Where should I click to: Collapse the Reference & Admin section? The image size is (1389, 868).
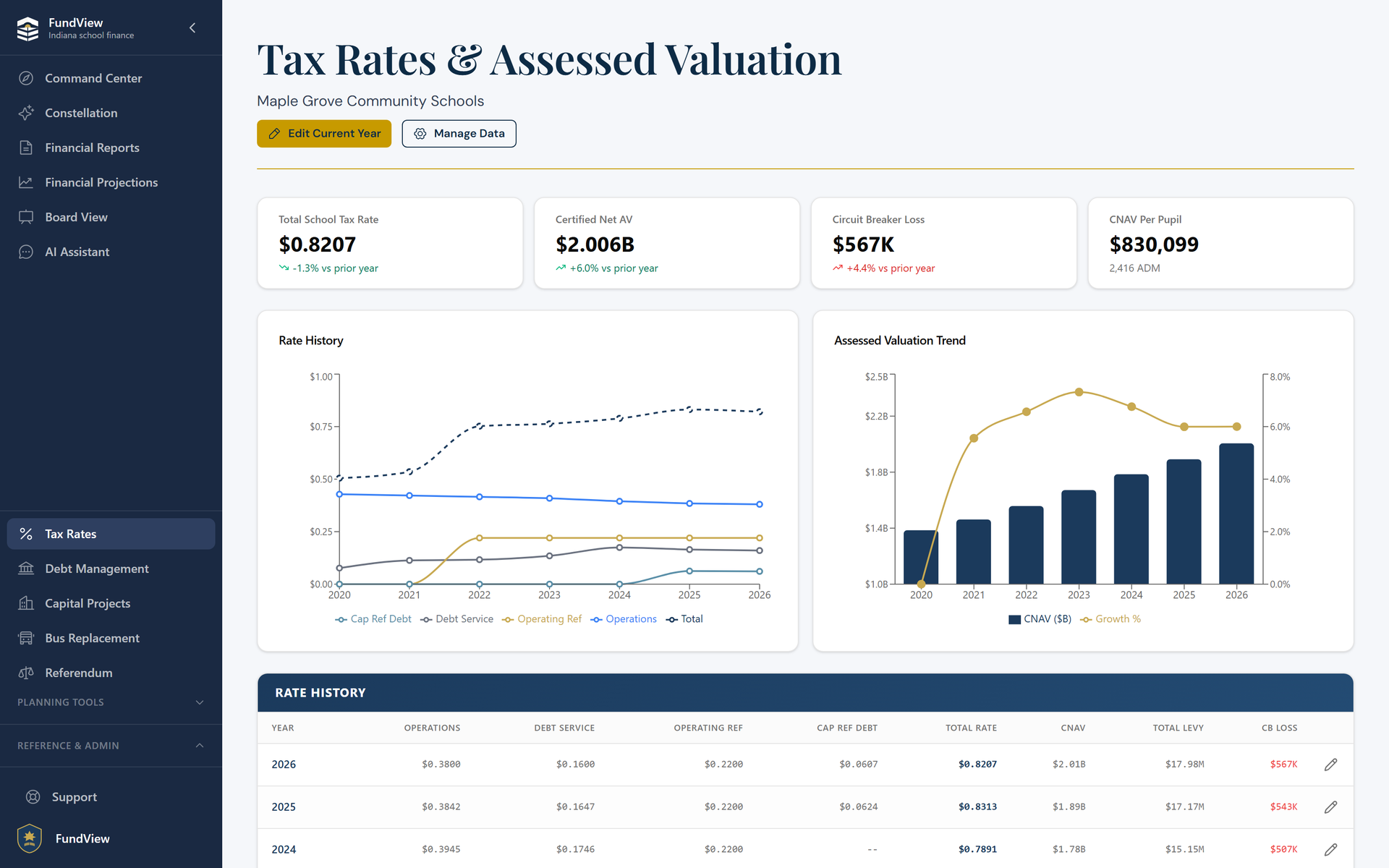(111, 746)
